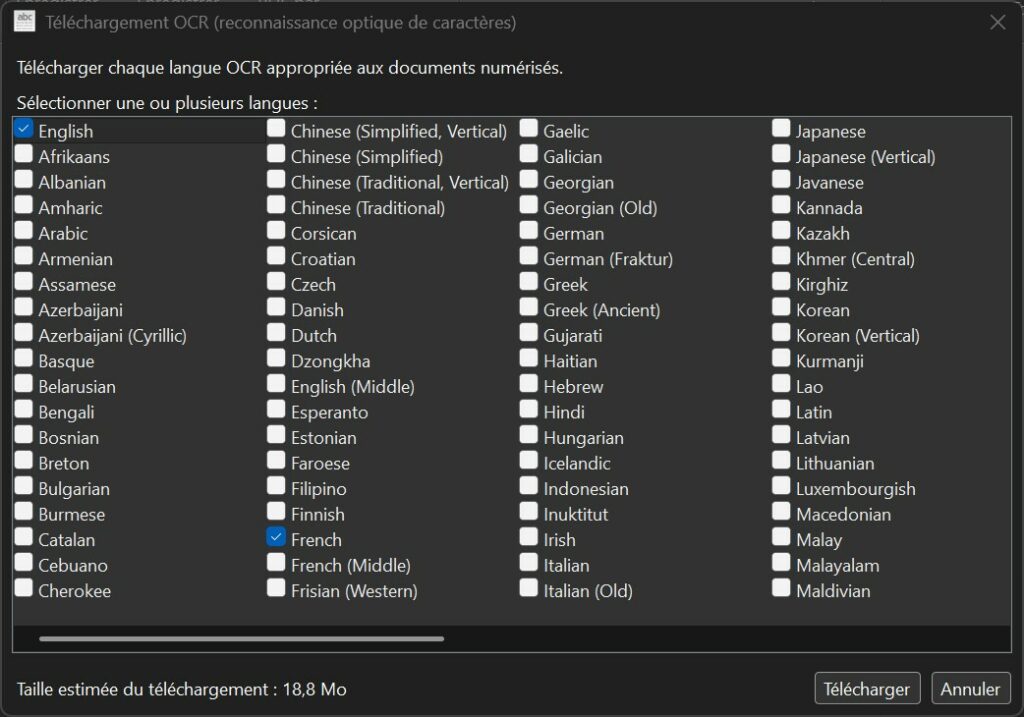Click the OCR download dialog icon
This screenshot has width=1024, height=717.
click(23, 21)
